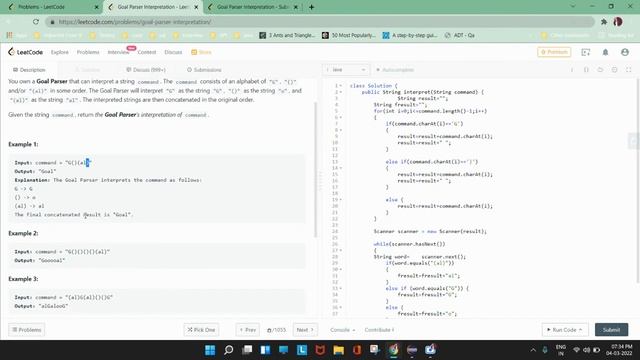640x360 pixels.
Task: Collapse code fold arrow at line 6
Action: tap(341, 118)
